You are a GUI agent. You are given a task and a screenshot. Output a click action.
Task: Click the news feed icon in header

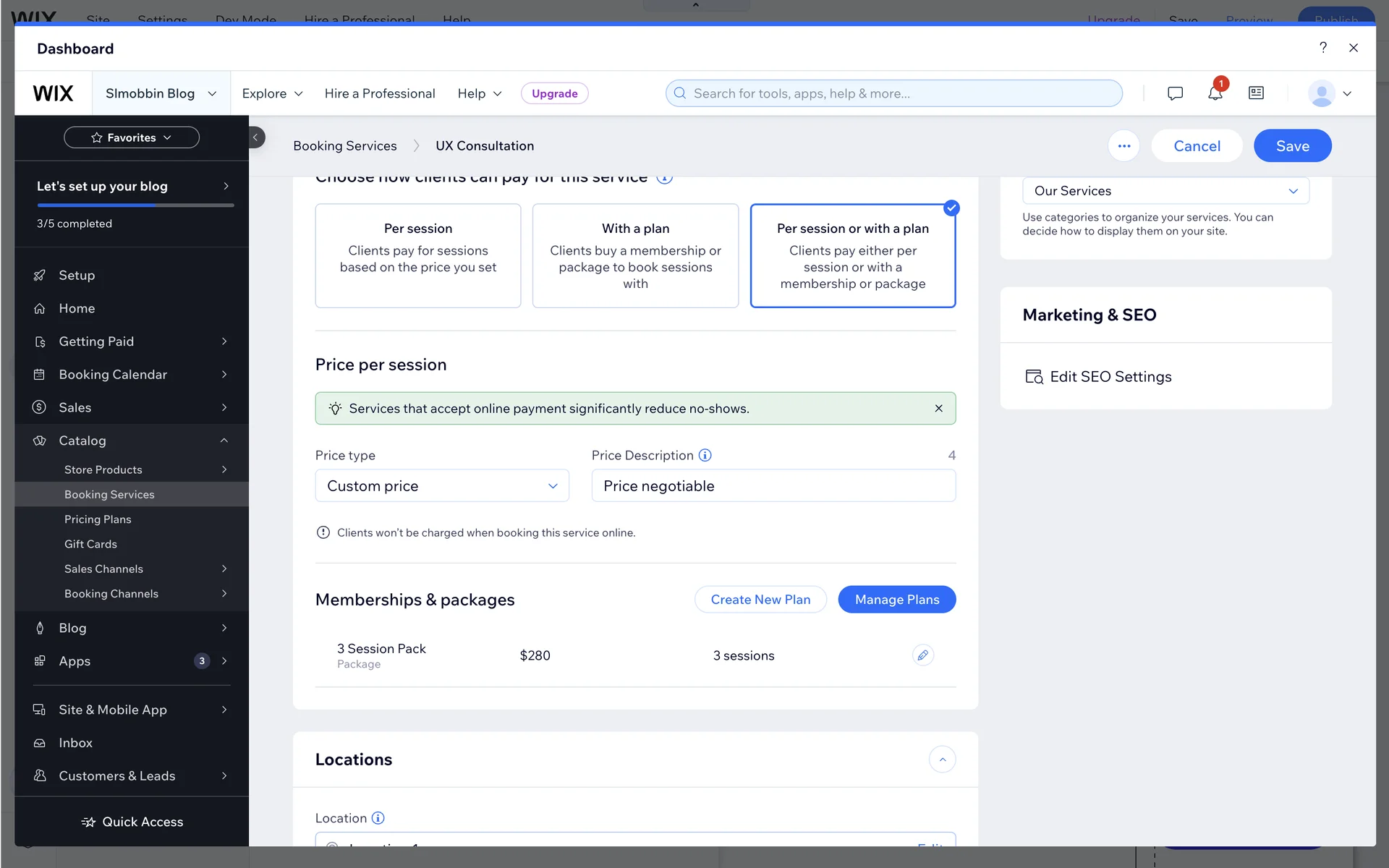(1256, 93)
